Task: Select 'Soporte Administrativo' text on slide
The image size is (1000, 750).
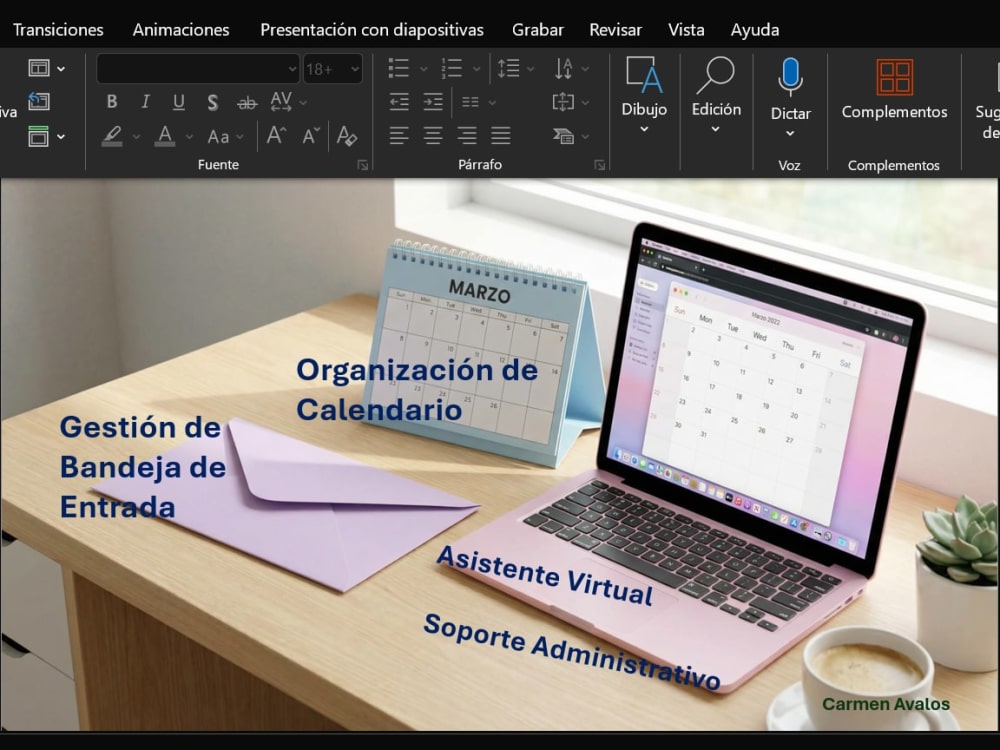Action: click(572, 651)
